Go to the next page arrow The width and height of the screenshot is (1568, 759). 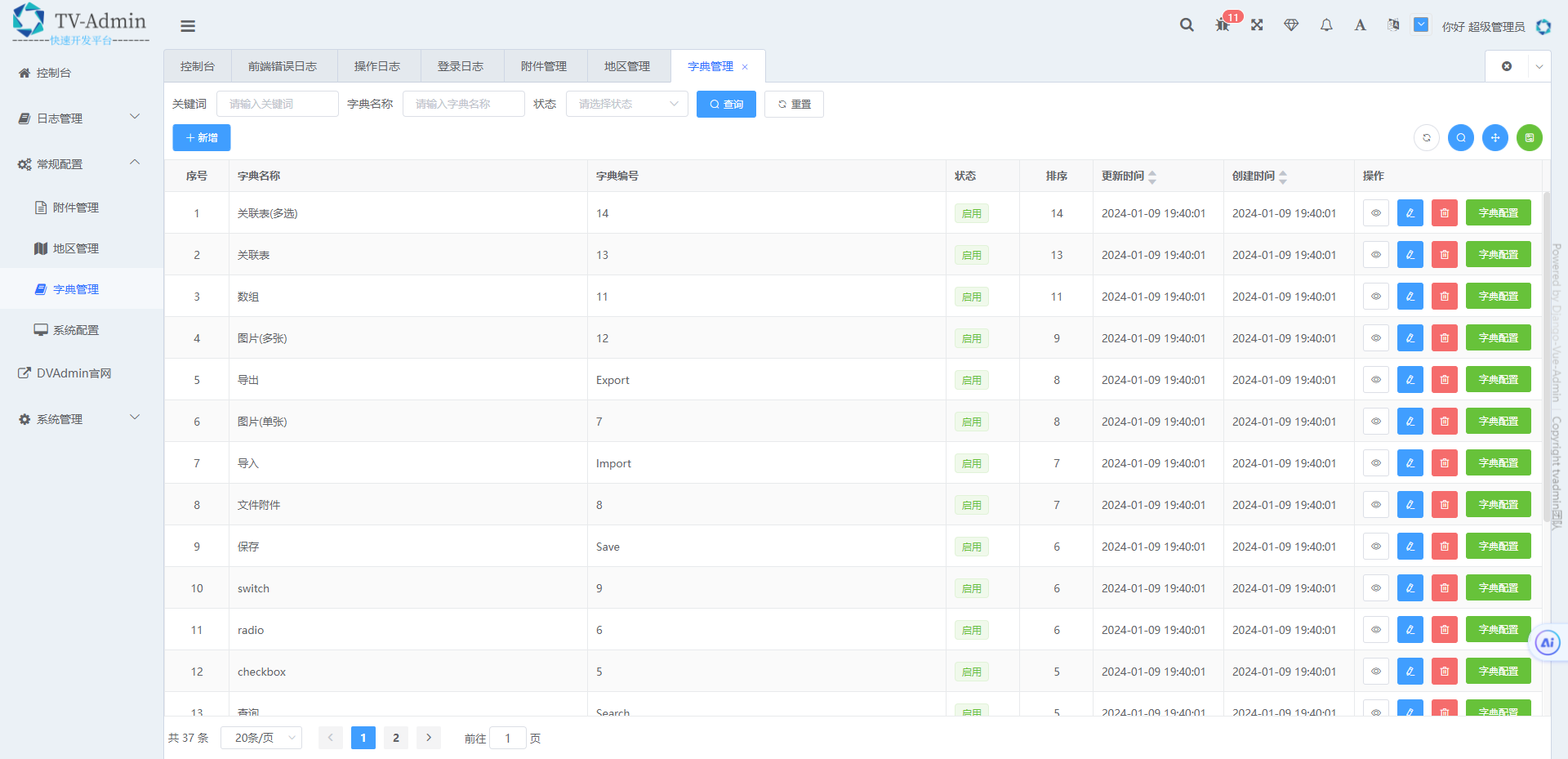[x=429, y=738]
